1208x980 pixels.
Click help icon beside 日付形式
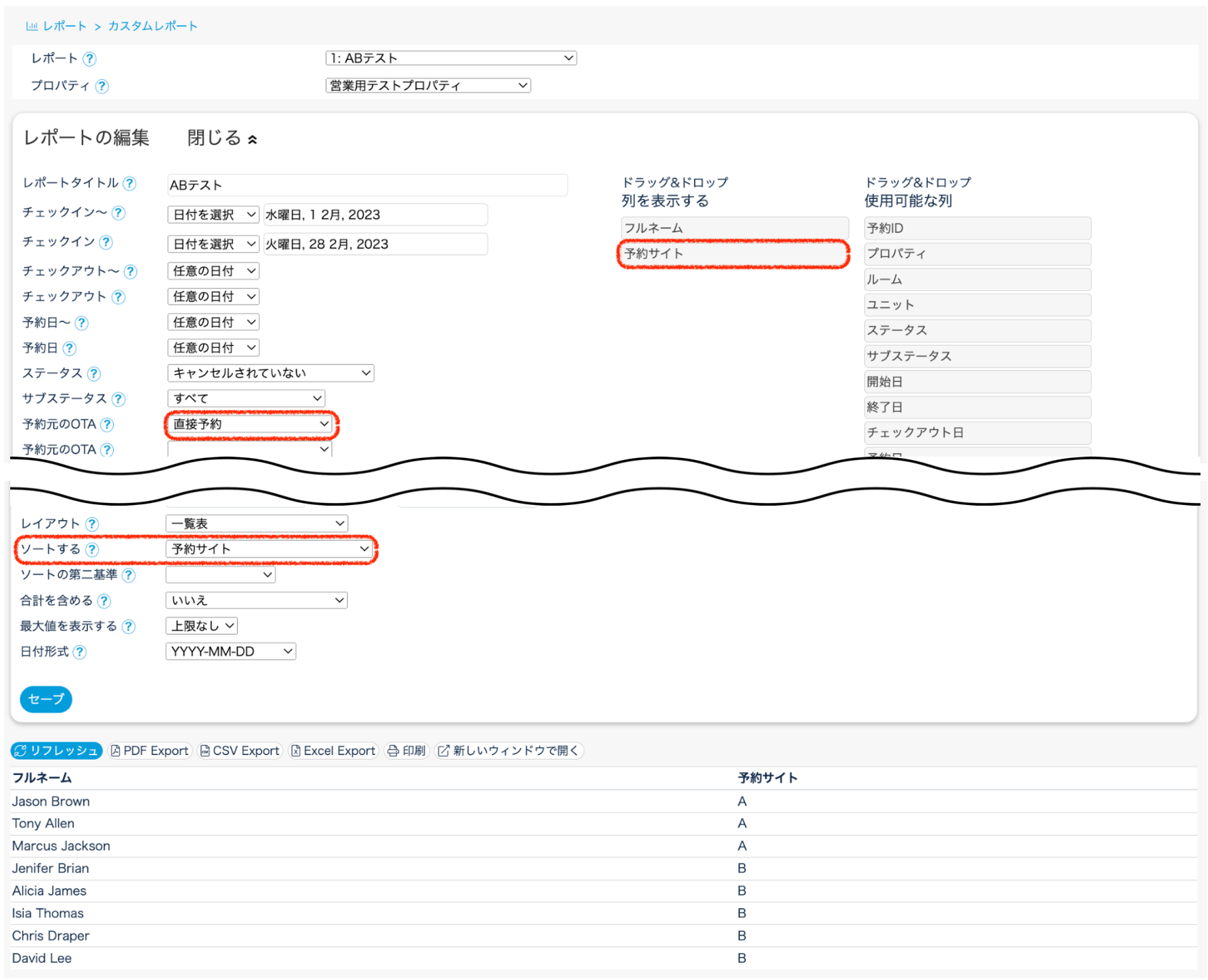(80, 652)
